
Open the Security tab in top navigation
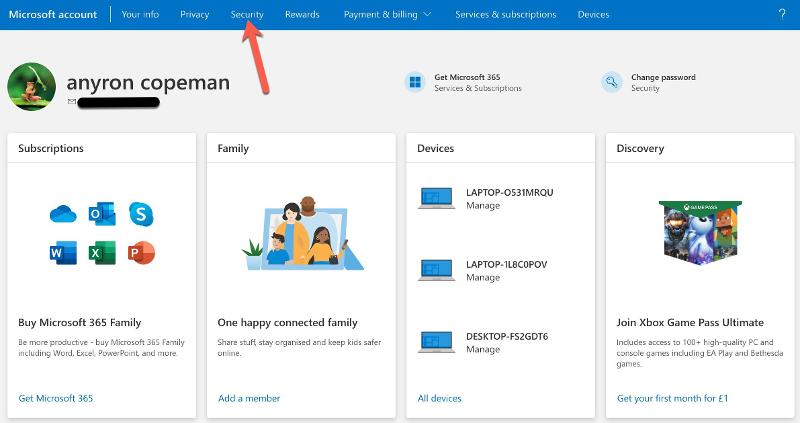point(247,14)
